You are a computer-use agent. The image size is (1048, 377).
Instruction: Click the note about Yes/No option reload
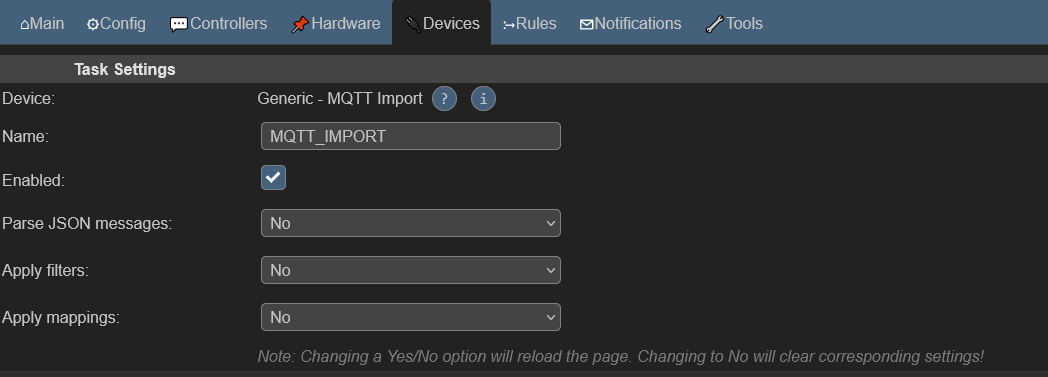tap(620, 356)
